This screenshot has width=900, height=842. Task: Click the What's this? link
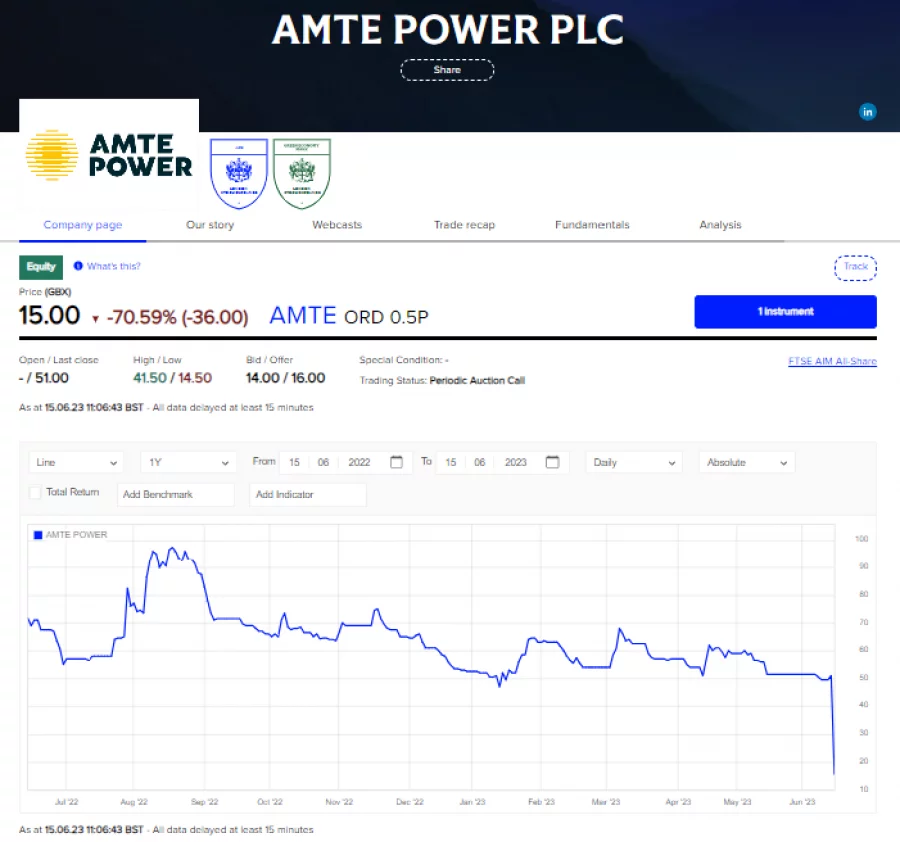click(x=114, y=266)
